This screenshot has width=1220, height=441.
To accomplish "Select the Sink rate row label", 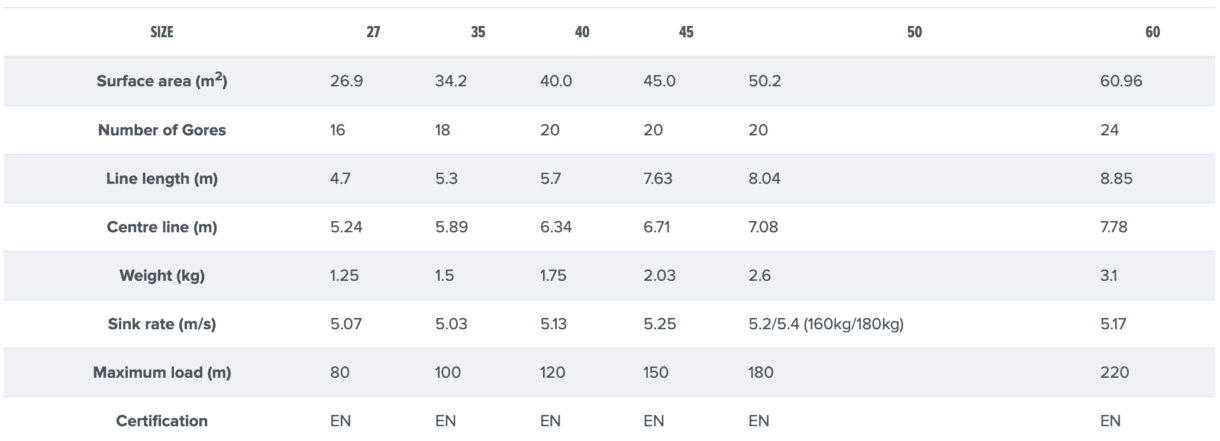I will click(164, 324).
